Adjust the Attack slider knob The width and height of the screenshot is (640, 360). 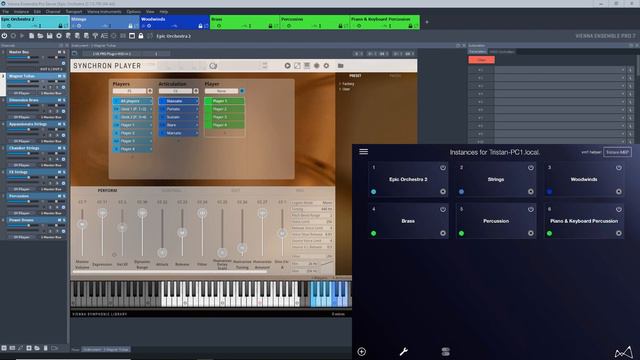[162, 252]
